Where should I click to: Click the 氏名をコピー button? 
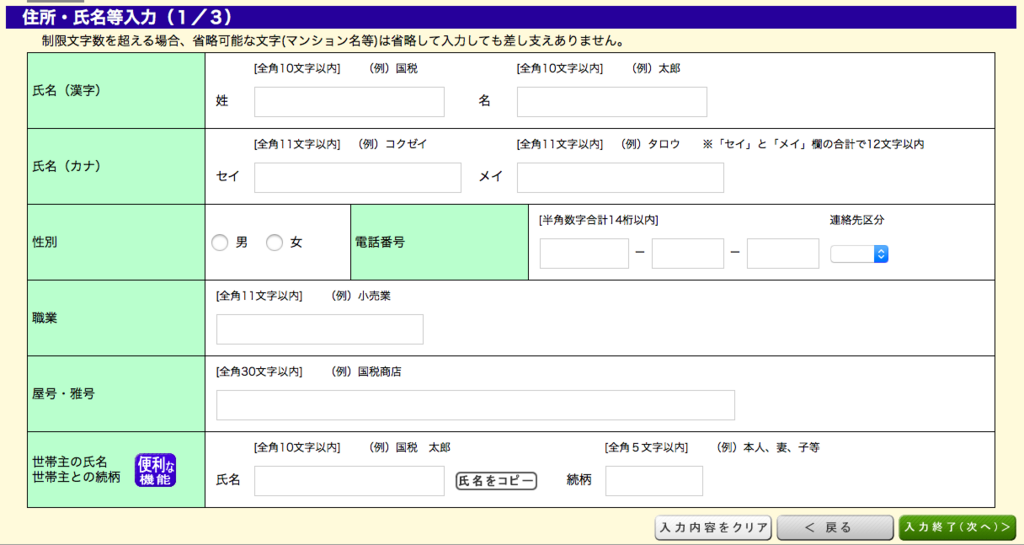click(x=496, y=481)
